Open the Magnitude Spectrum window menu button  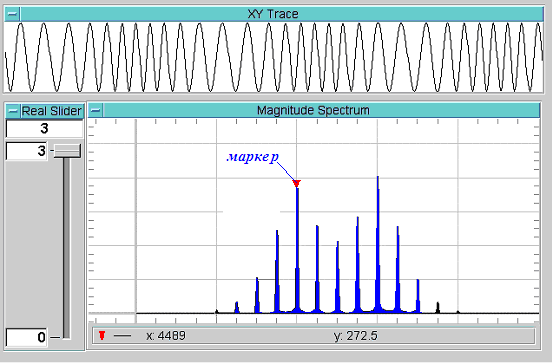coord(95,111)
